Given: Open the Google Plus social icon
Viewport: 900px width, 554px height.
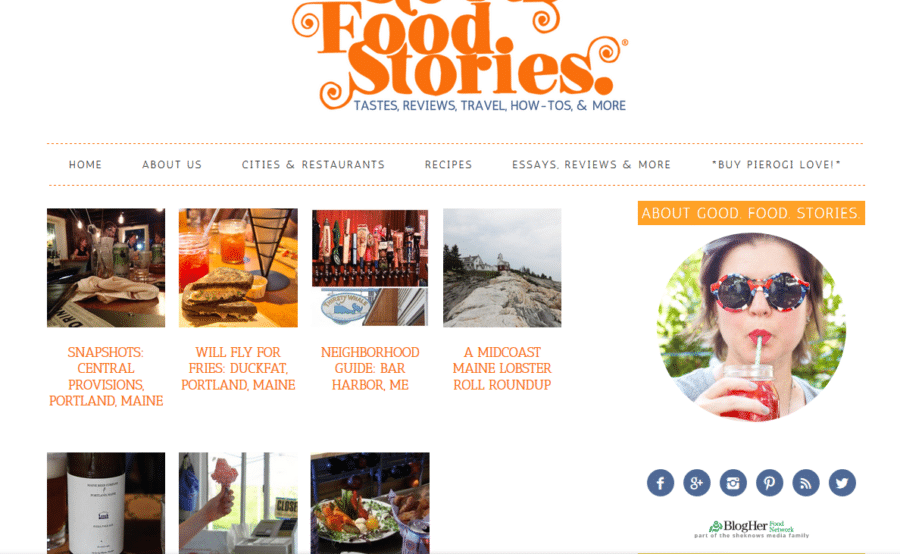Looking at the screenshot, I should pyautogui.click(x=697, y=483).
